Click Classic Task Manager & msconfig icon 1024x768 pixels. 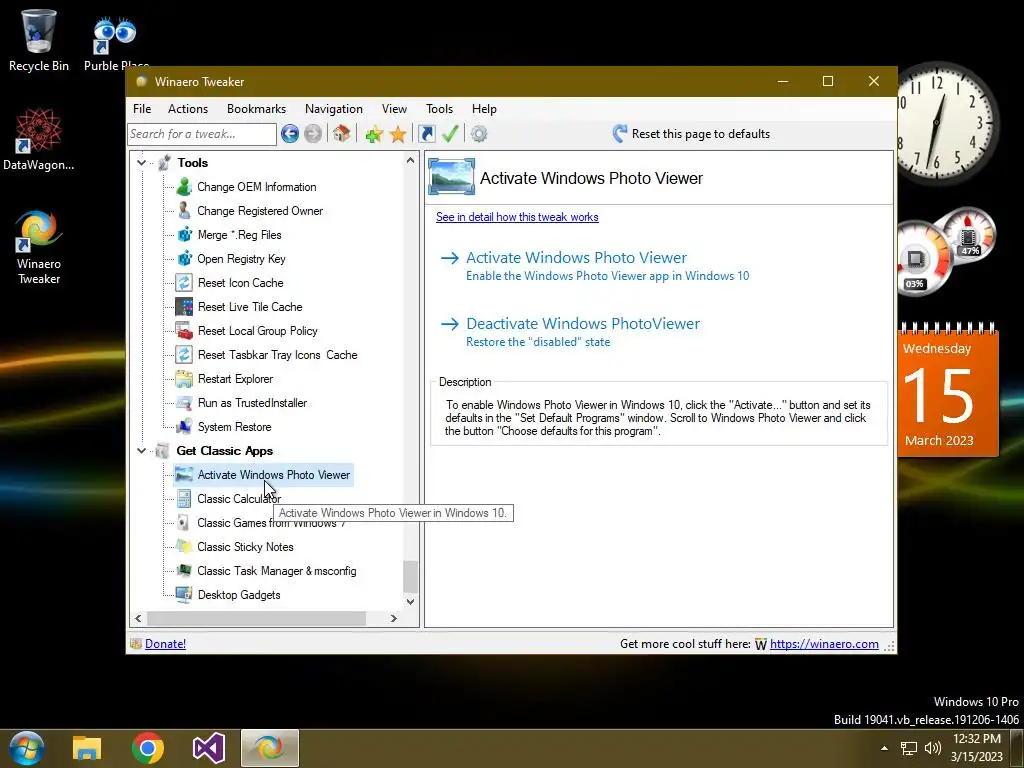coord(184,571)
